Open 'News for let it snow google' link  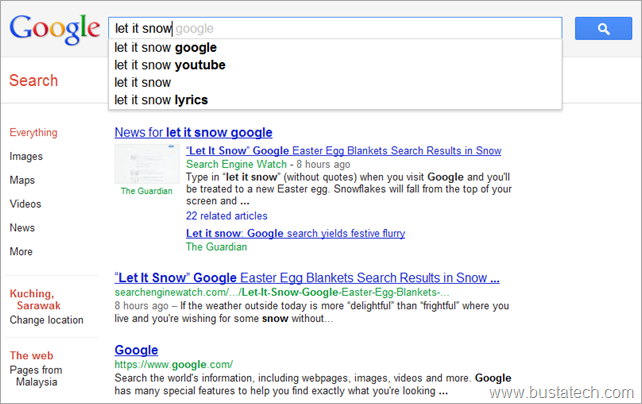coord(193,133)
